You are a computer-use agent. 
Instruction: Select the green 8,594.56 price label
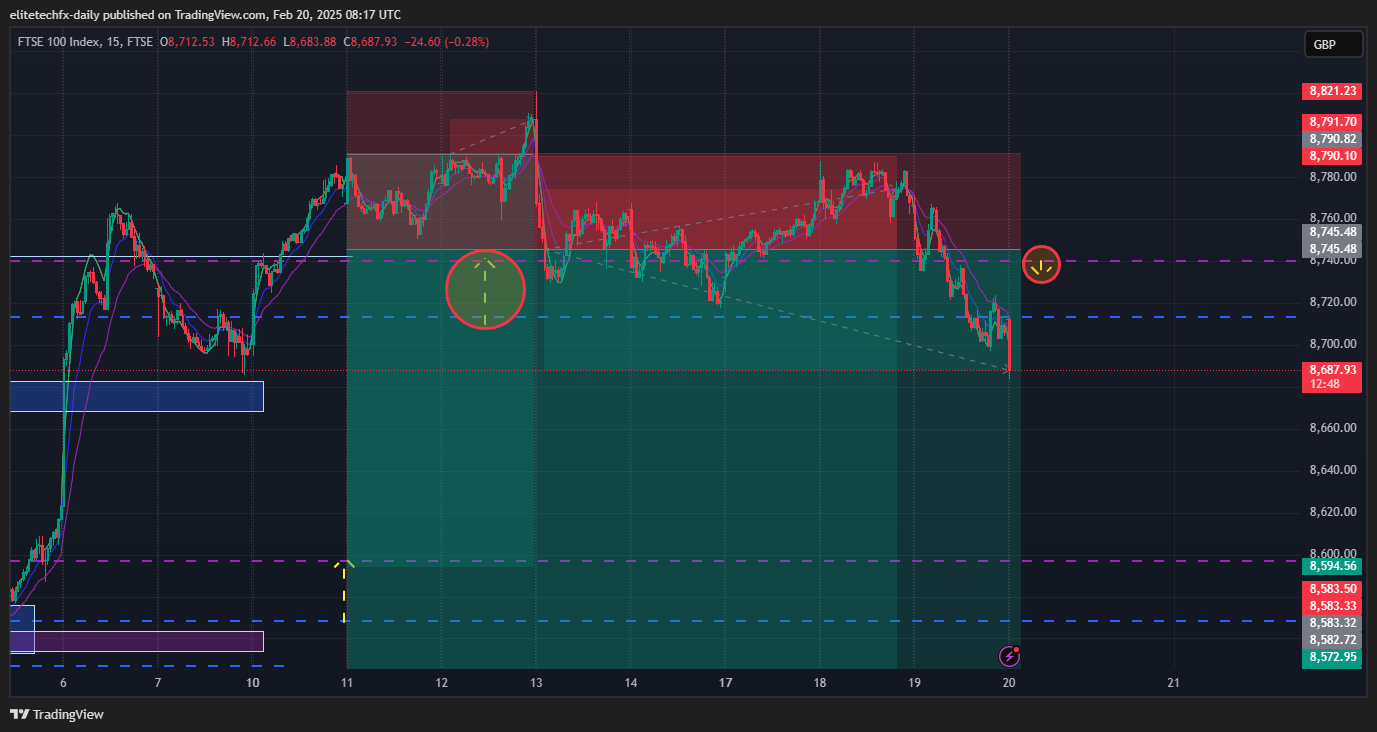coord(1331,565)
